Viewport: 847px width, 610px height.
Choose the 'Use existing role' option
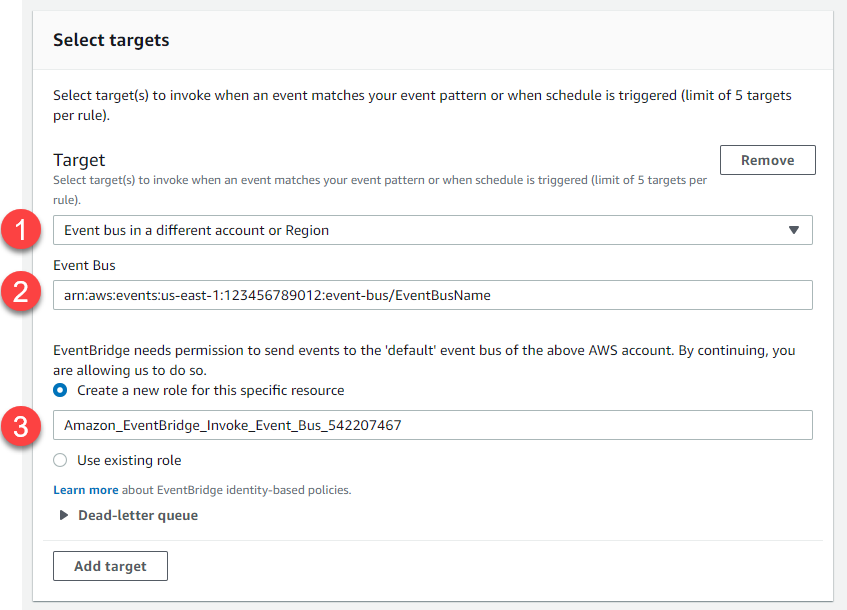(60, 461)
